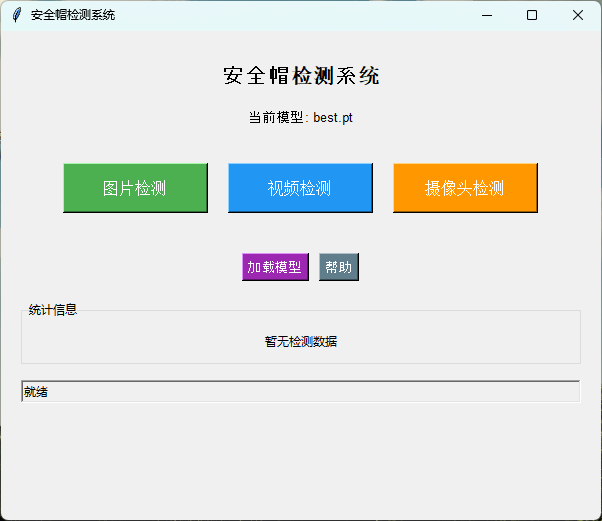Open video detection via 视频检测 button
The image size is (602, 521).
pos(300,188)
